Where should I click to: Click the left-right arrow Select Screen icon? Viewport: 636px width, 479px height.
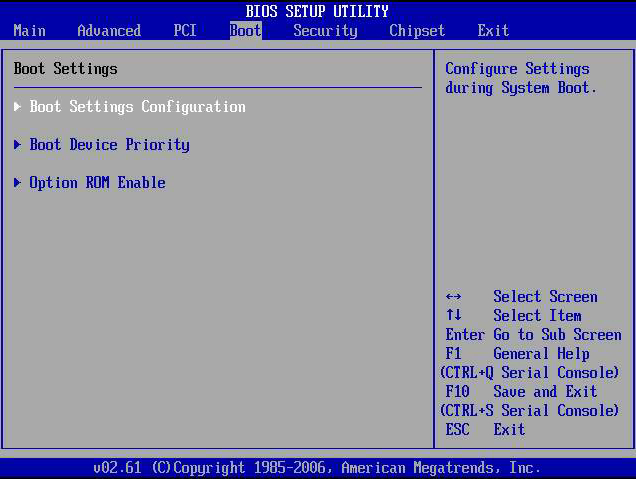point(453,297)
